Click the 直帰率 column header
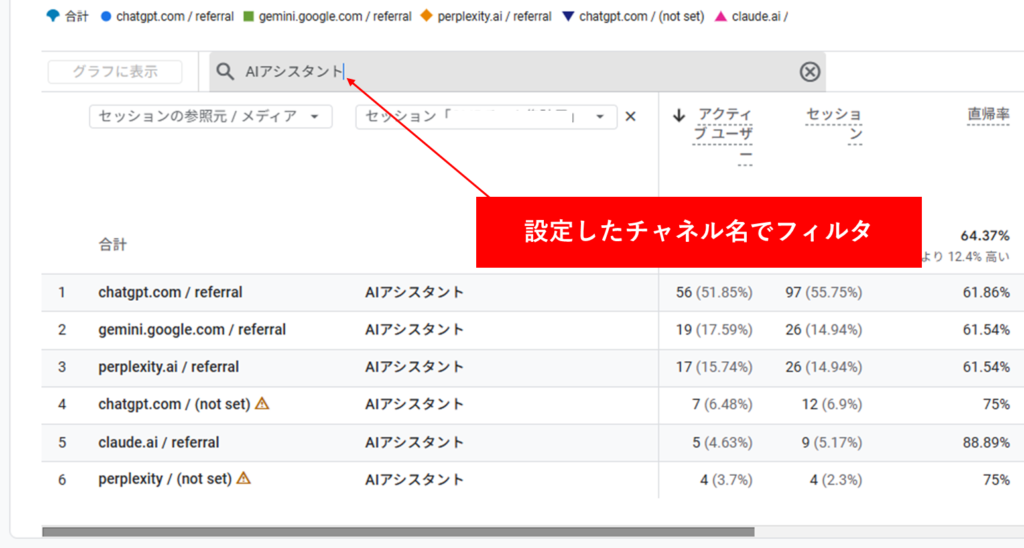This screenshot has height=548, width=1024. [987, 115]
